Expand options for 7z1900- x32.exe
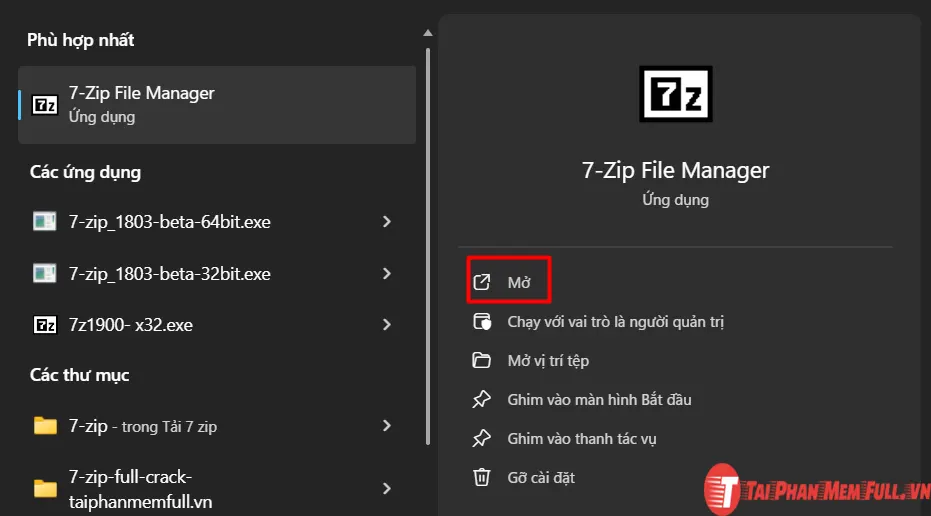931x516 pixels. [387, 325]
